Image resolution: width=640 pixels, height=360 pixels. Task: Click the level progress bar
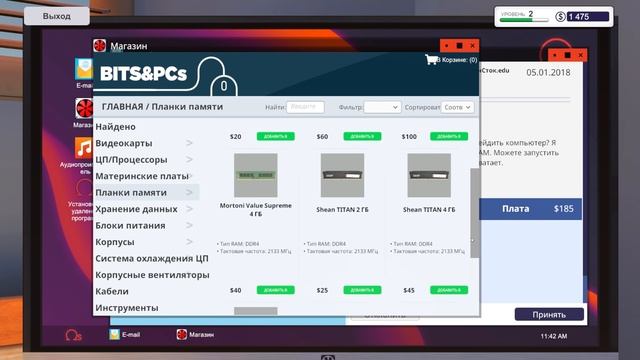[524, 20]
